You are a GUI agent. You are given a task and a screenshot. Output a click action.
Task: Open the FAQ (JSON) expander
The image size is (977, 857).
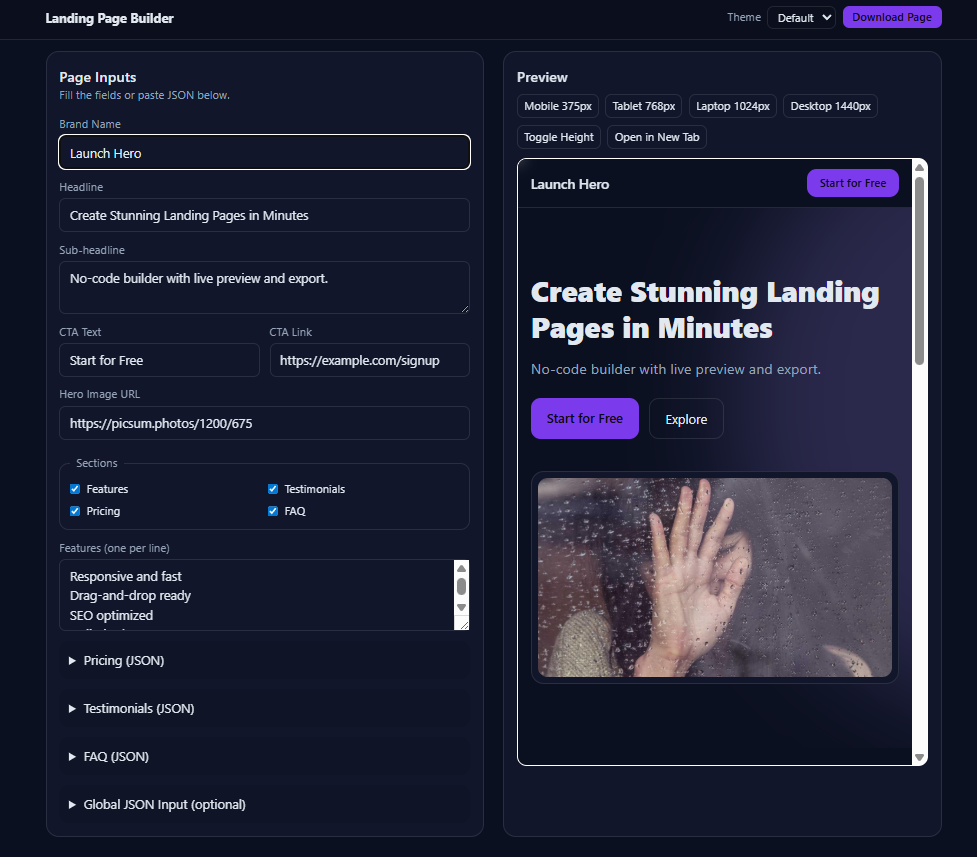pyautogui.click(x=72, y=757)
